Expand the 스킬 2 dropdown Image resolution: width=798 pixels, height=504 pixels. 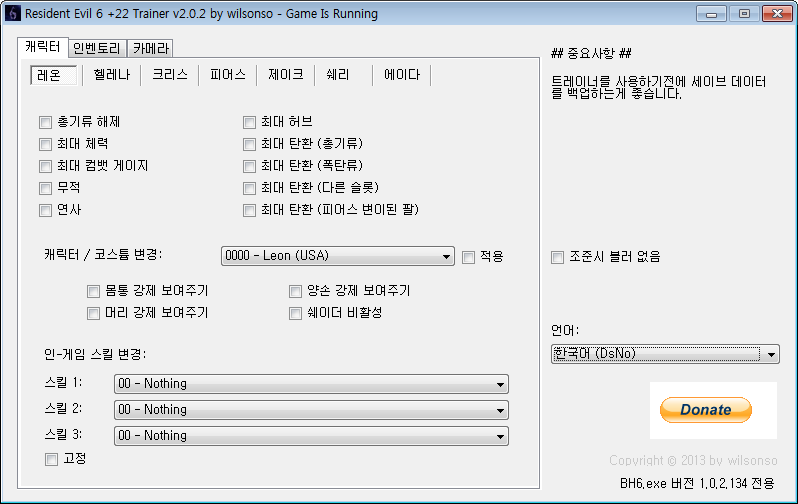click(x=311, y=410)
